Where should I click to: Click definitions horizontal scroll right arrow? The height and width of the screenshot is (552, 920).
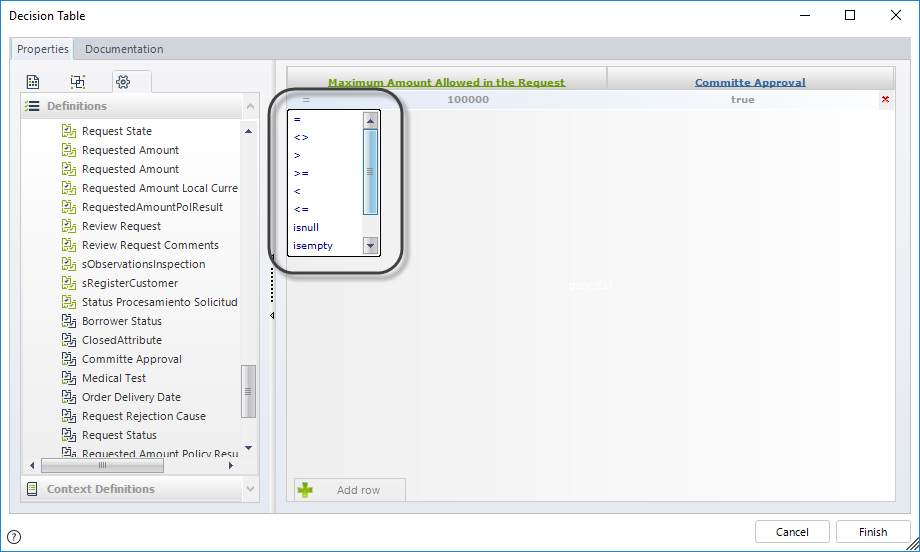pos(231,465)
